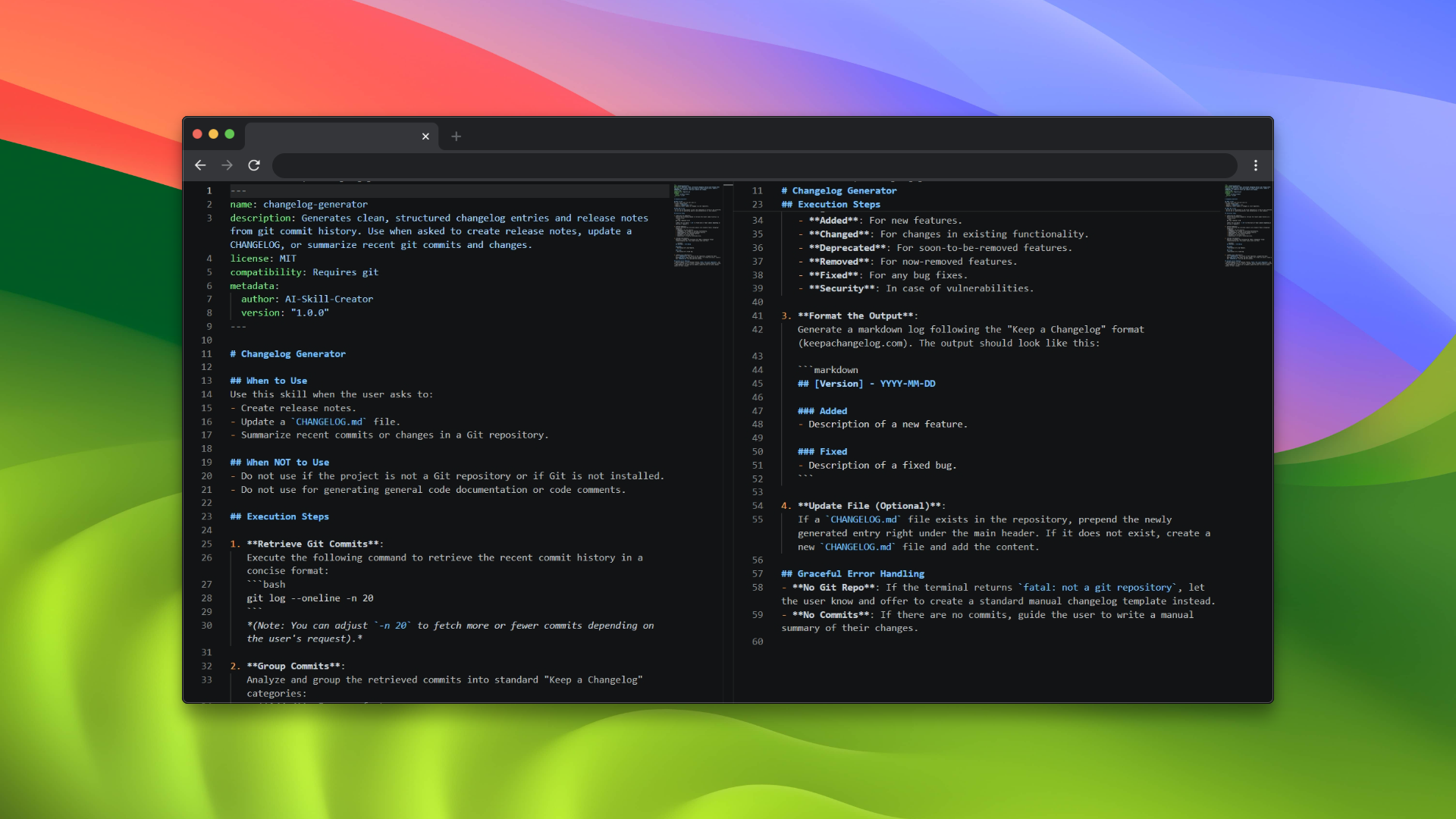
Task: Click '## When to Use' heading
Action: pyautogui.click(x=268, y=381)
